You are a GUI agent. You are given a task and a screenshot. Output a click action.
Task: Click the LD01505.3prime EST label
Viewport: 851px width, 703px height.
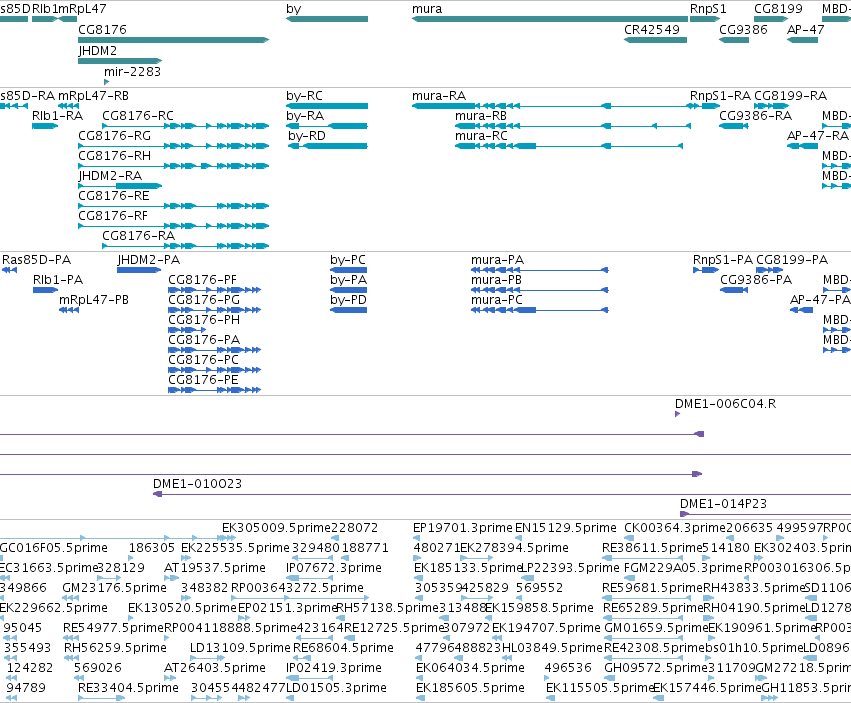tap(336, 688)
